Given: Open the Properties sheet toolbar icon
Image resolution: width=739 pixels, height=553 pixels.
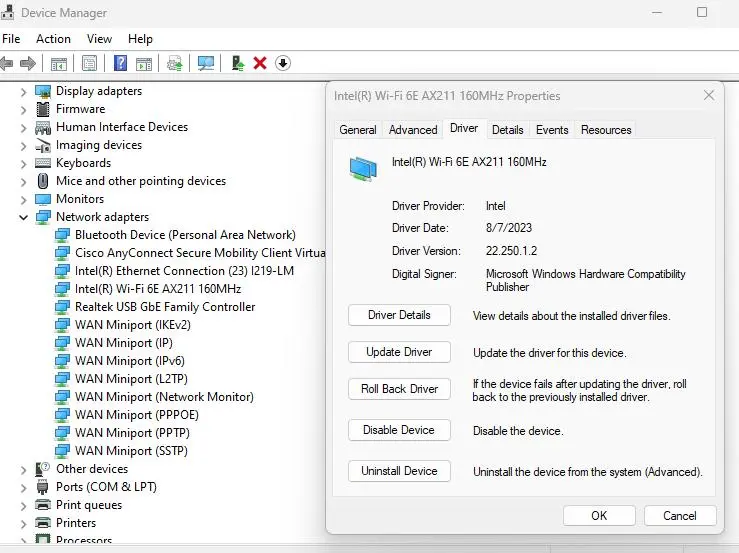Looking at the screenshot, I should tap(89, 63).
